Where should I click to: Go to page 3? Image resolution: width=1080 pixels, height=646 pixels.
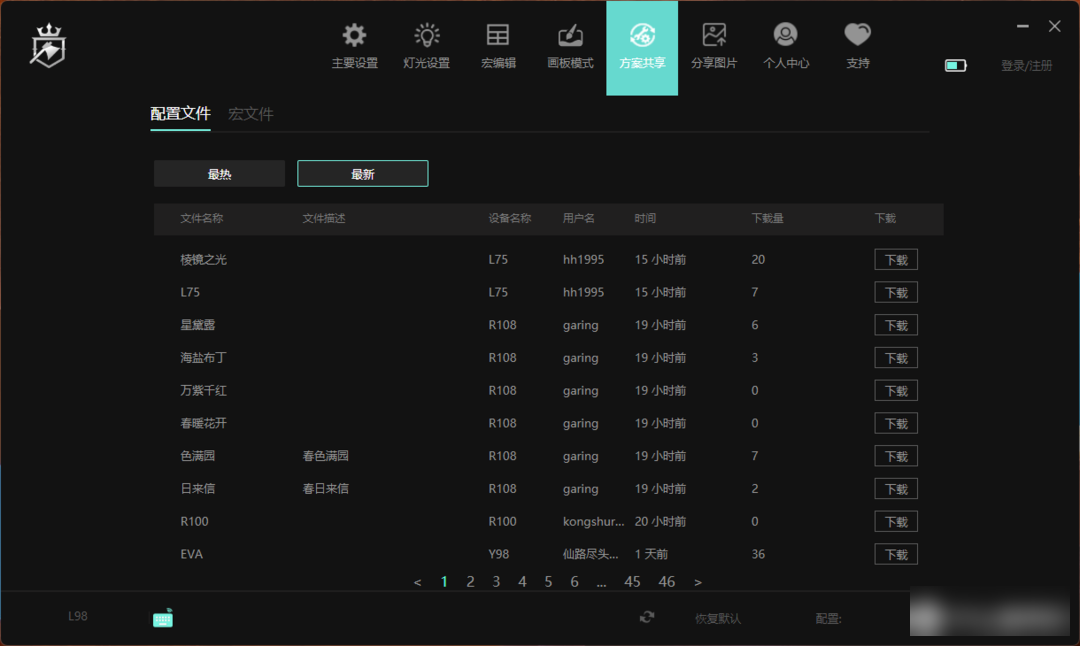pos(496,582)
